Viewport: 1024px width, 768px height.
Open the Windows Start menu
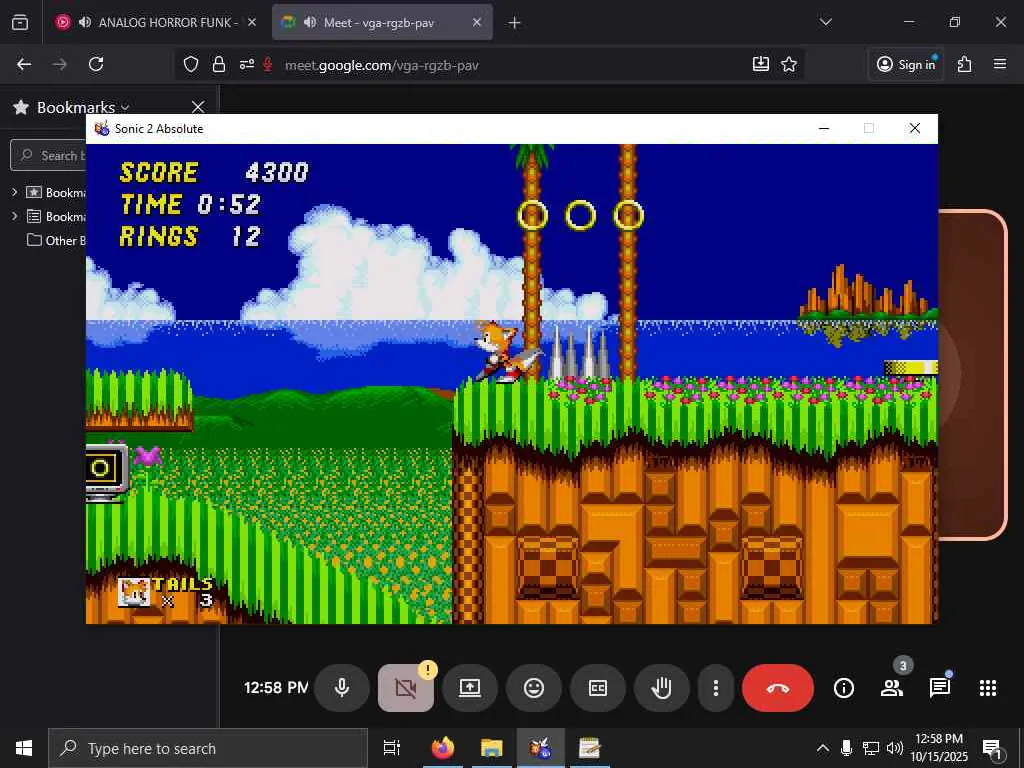[24, 748]
